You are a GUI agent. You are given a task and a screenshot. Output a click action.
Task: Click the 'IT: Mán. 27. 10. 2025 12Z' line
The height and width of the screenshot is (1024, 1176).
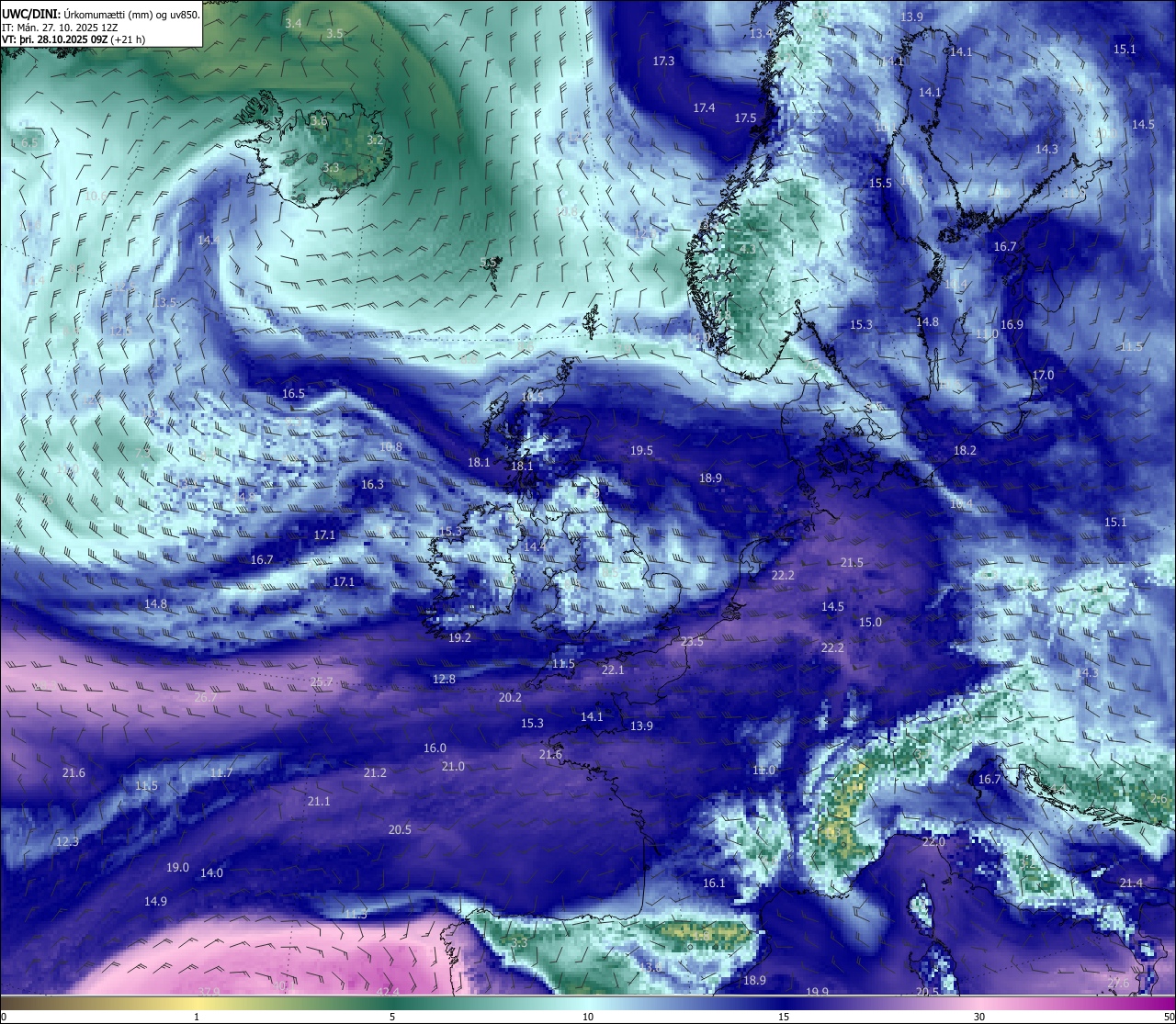(60, 28)
